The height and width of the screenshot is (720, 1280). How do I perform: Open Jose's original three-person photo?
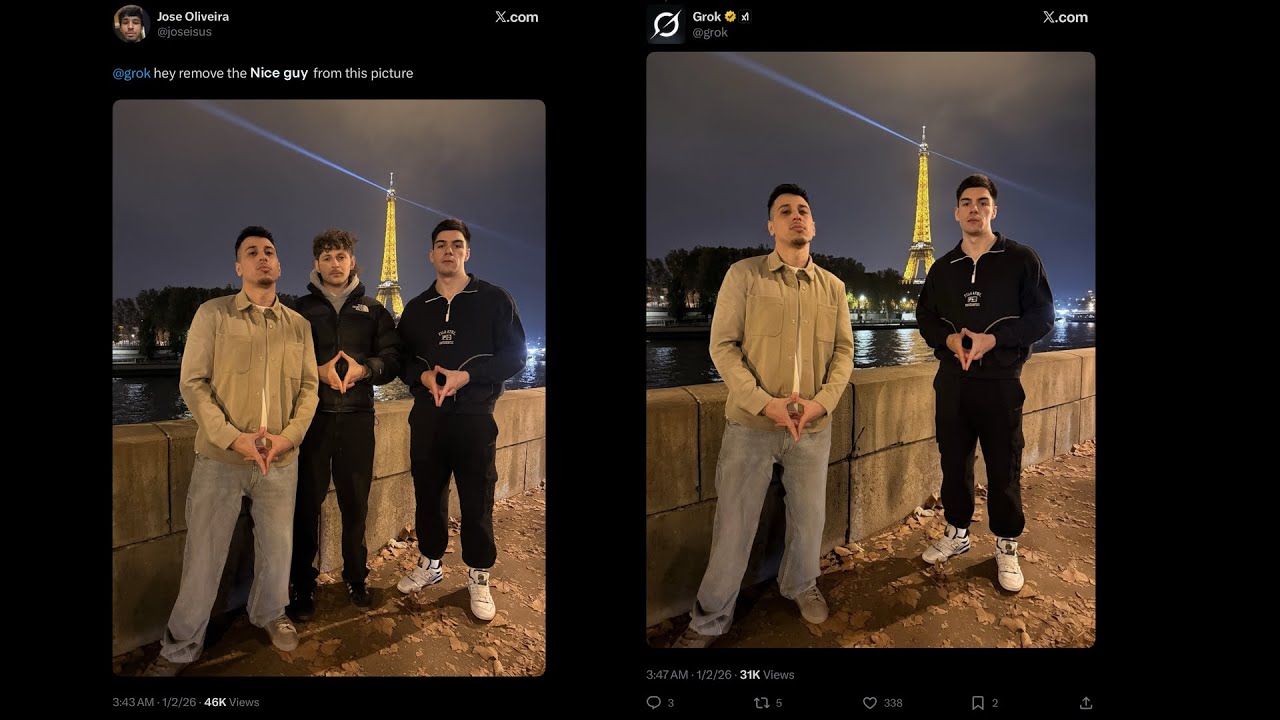click(329, 387)
